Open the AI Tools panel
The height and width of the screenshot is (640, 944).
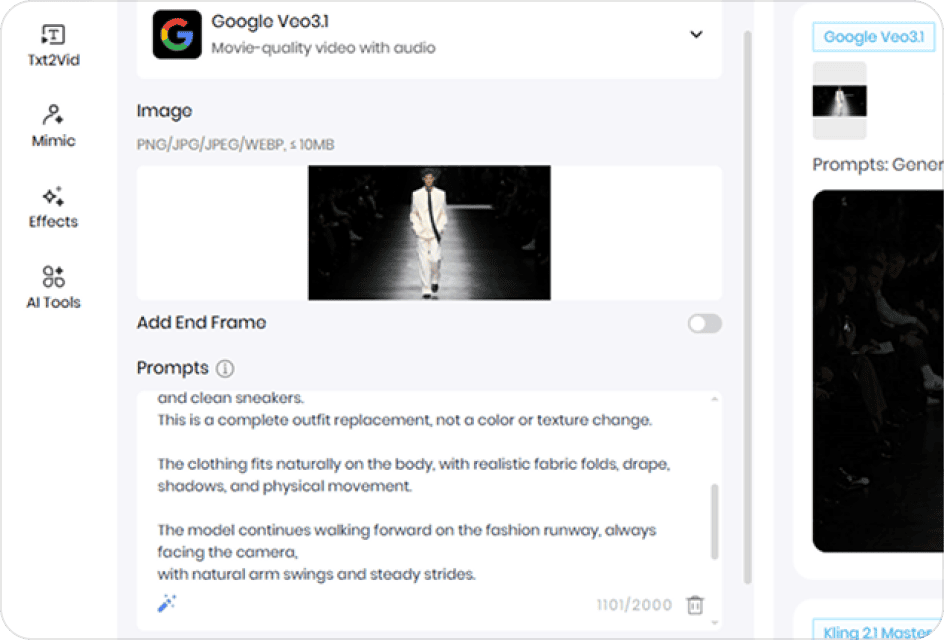(51, 288)
